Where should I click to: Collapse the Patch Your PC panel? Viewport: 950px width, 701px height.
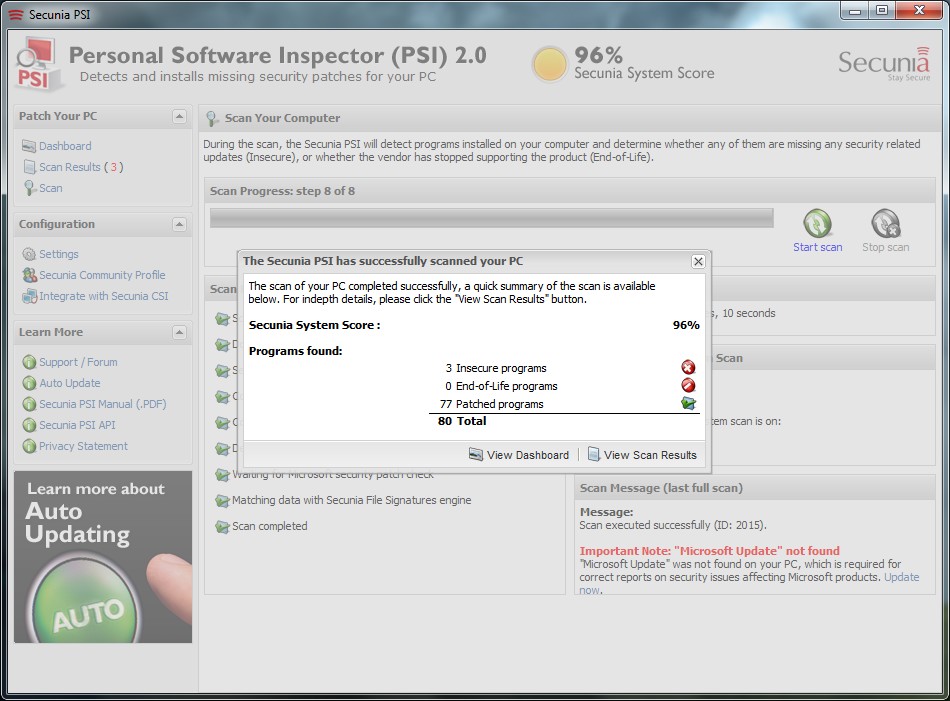(x=179, y=116)
